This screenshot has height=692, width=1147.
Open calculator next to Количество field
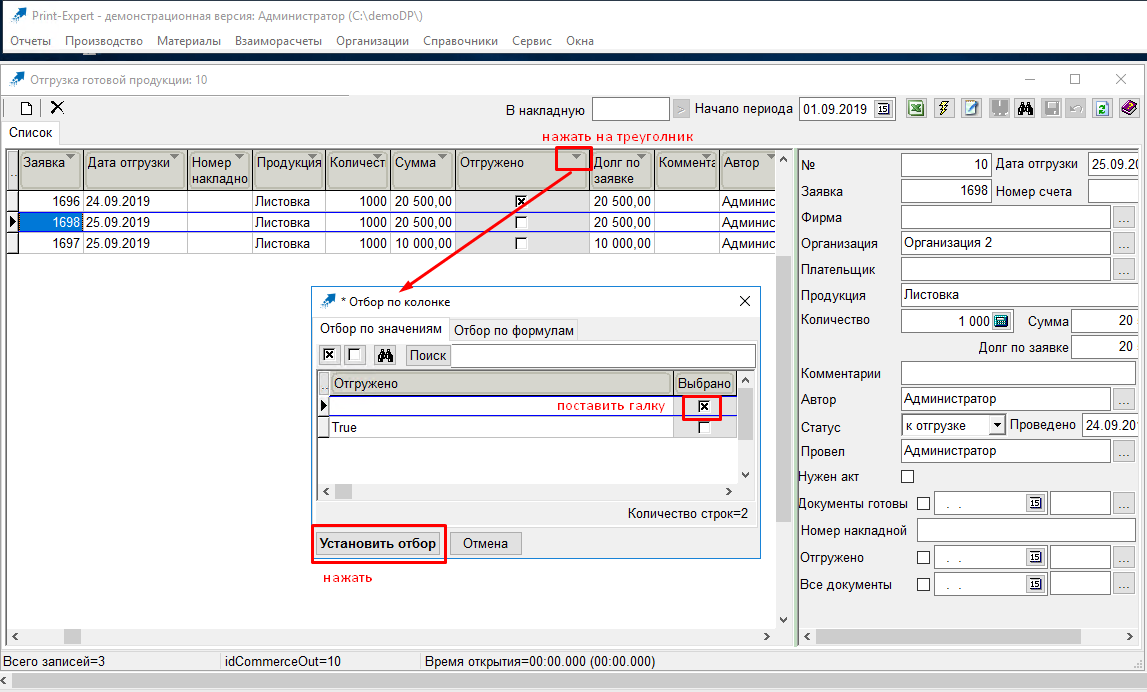pyautogui.click(x=1002, y=321)
